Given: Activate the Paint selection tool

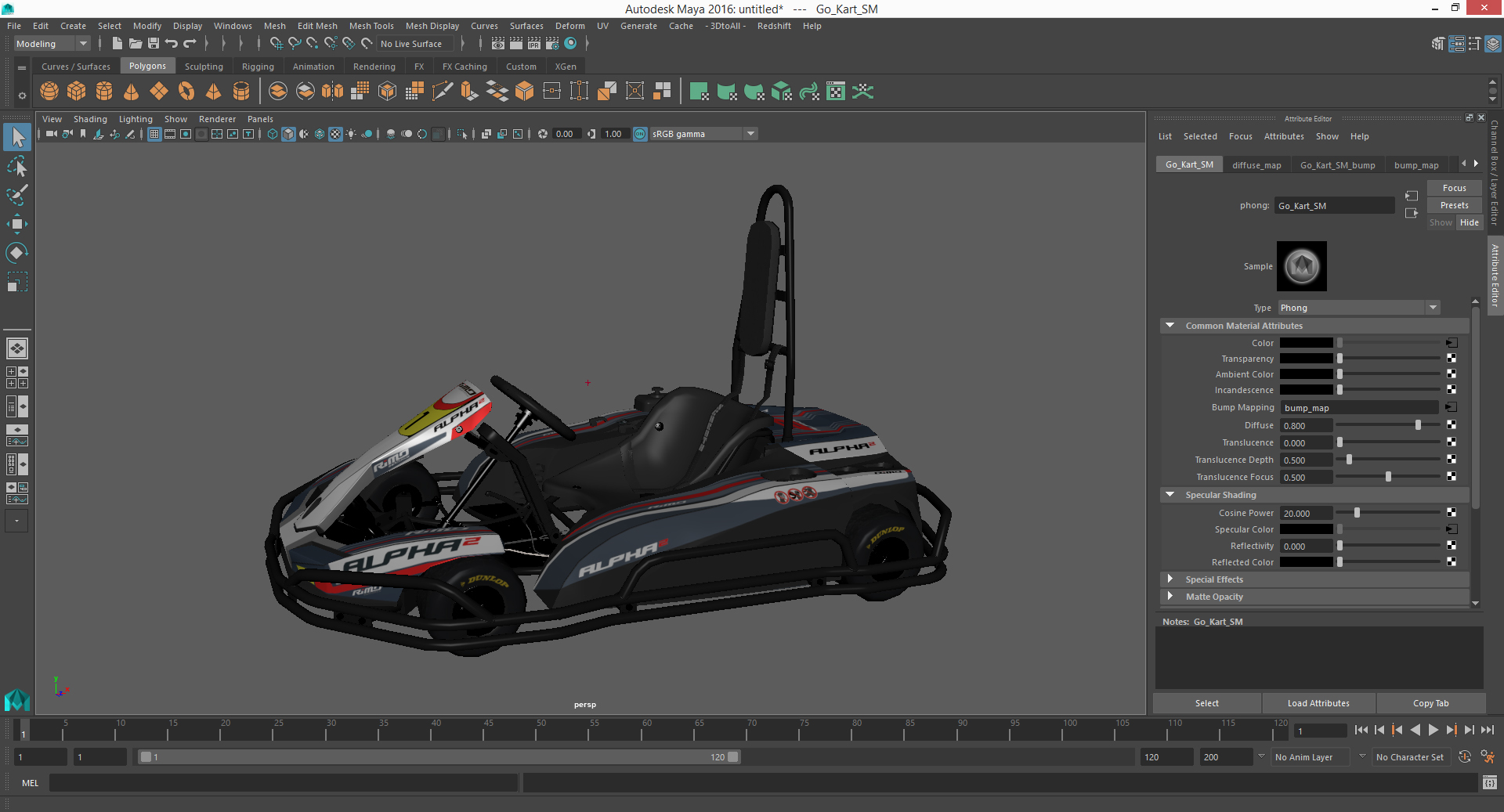Looking at the screenshot, I should pos(17,195).
